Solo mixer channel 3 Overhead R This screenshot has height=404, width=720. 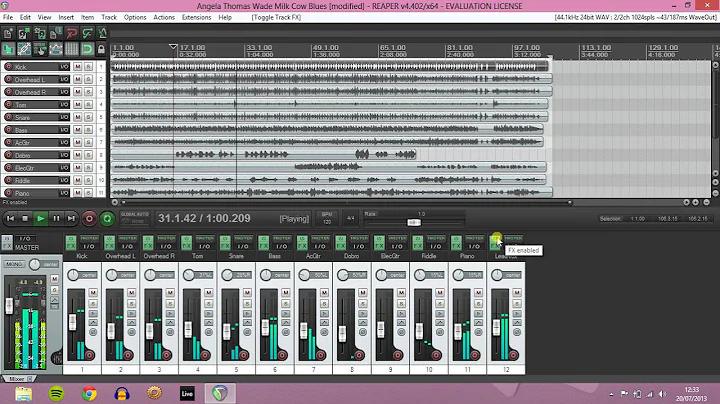[x=170, y=303]
